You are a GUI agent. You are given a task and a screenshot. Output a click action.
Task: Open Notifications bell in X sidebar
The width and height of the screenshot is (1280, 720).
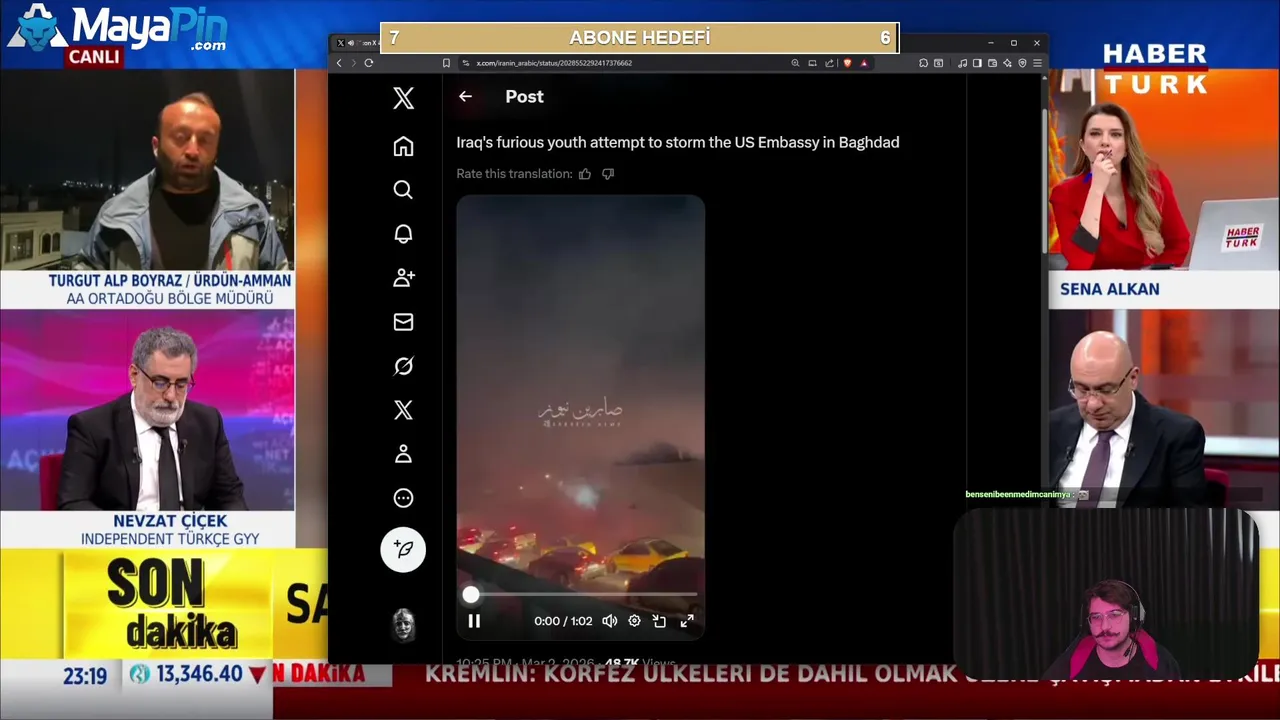(403, 234)
